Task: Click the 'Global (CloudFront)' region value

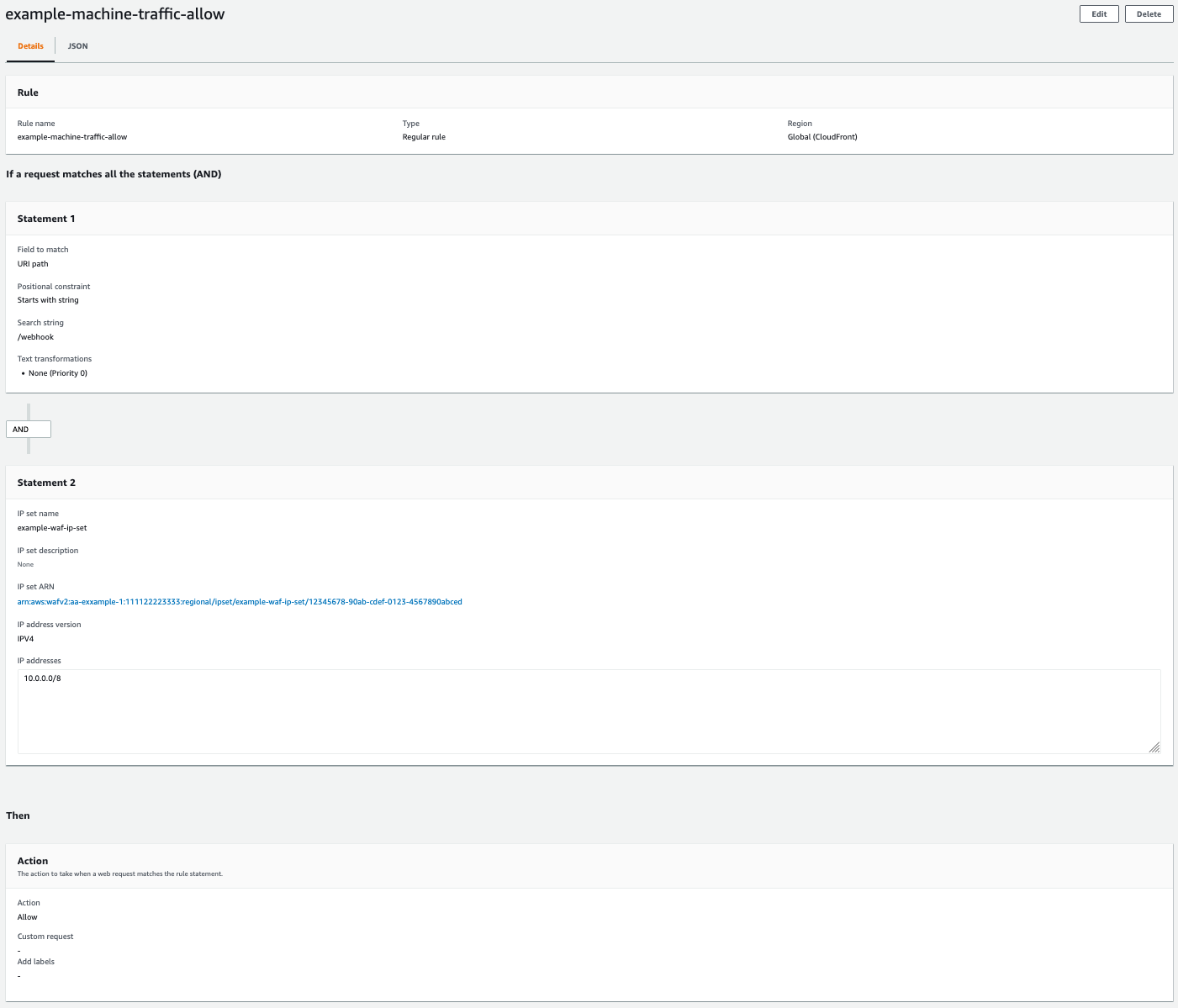Action: 822,137
